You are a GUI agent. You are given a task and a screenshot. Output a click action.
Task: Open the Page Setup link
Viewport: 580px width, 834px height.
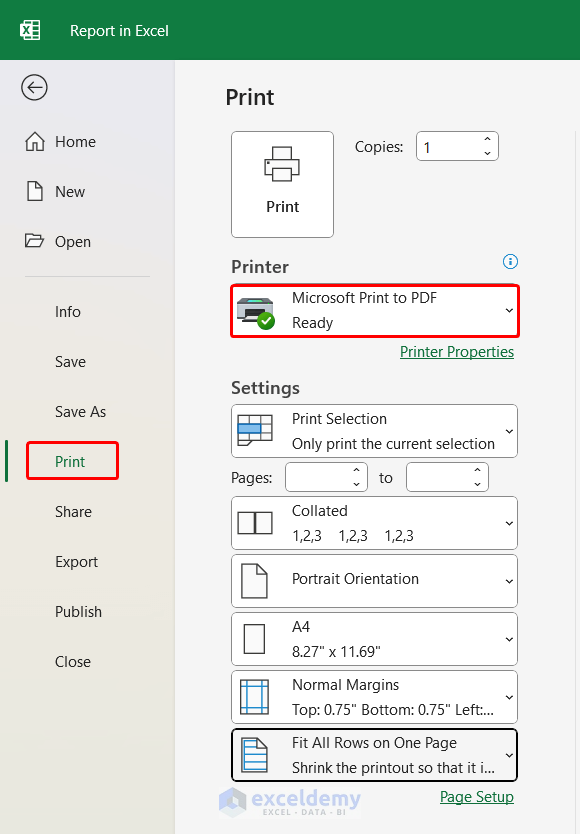click(x=477, y=797)
